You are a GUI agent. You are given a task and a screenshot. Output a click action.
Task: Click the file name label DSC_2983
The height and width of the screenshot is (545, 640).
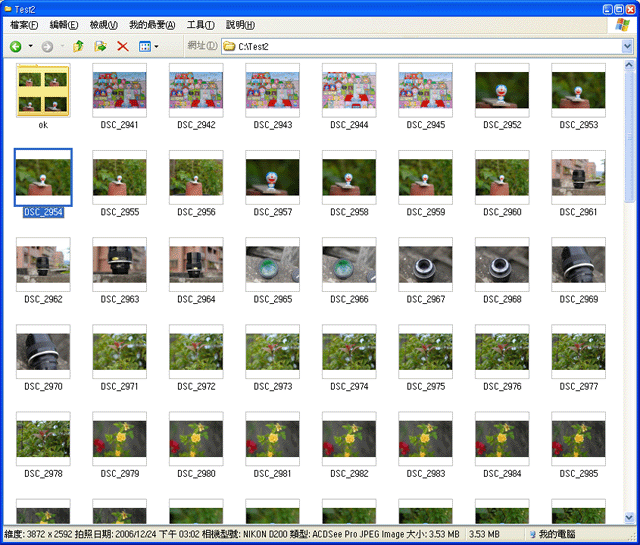coord(426,474)
